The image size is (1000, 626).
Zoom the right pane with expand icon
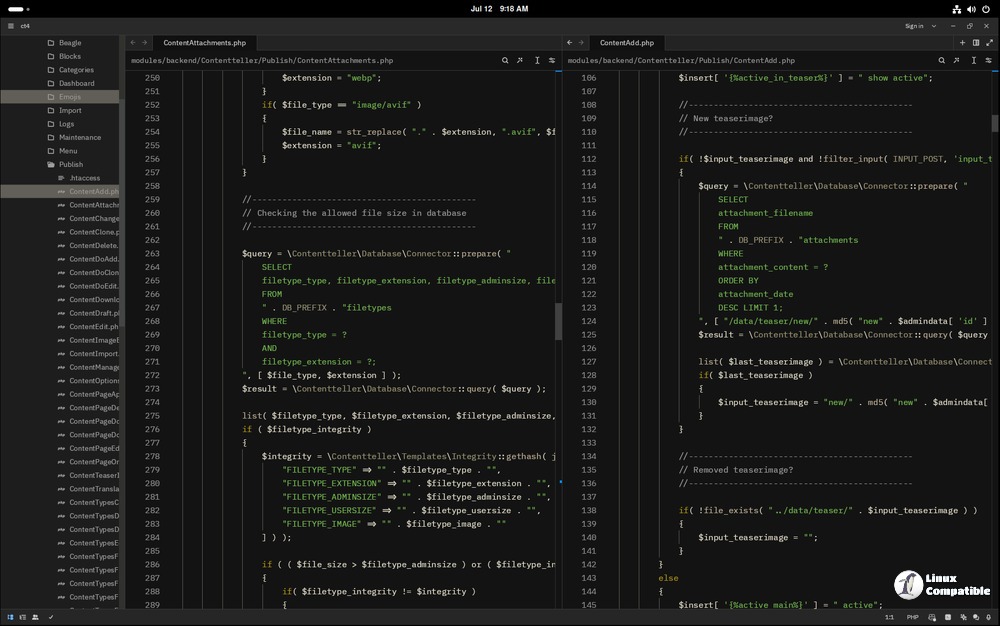point(989,43)
